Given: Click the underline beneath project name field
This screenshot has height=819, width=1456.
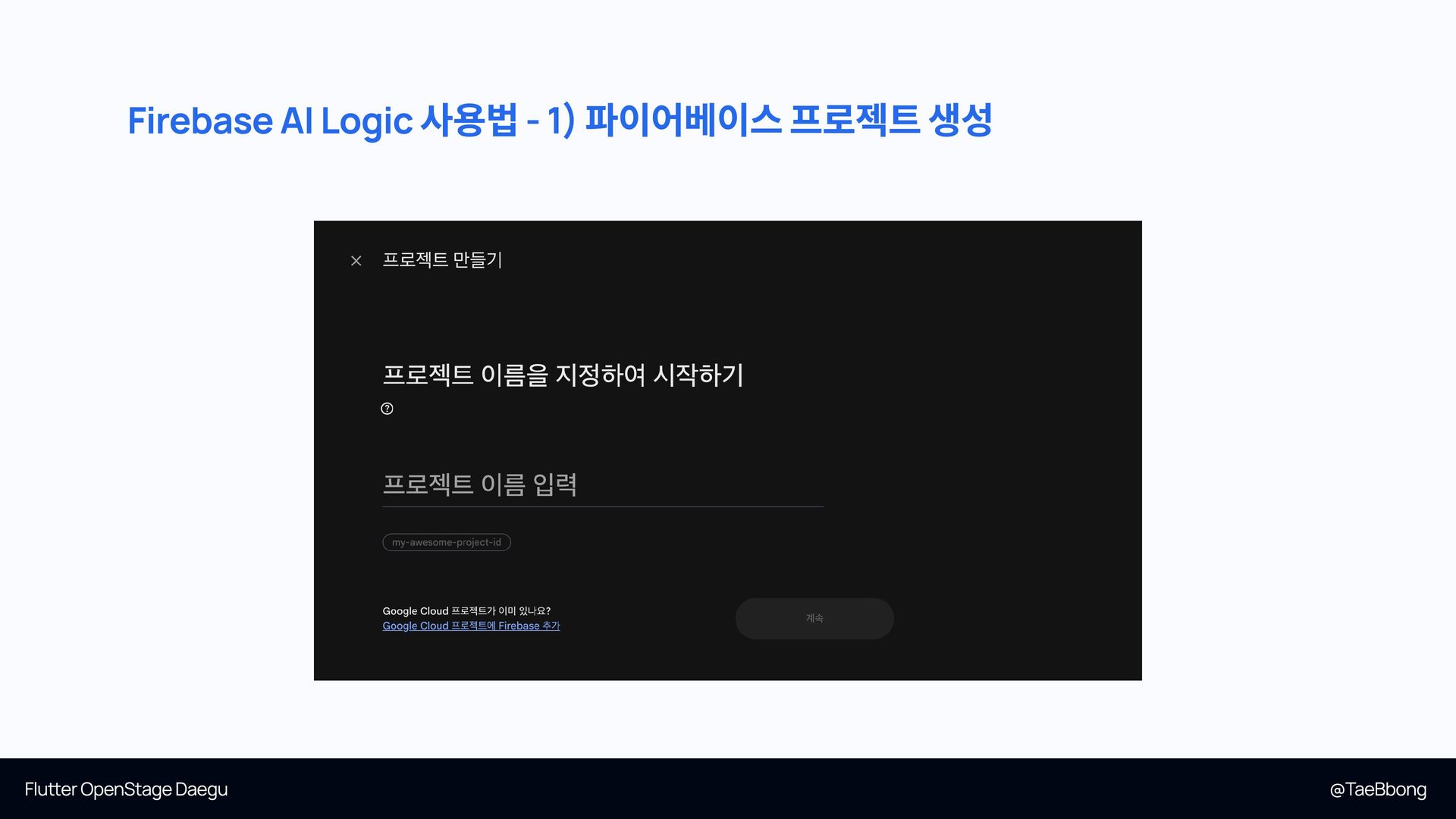Looking at the screenshot, I should tap(602, 506).
